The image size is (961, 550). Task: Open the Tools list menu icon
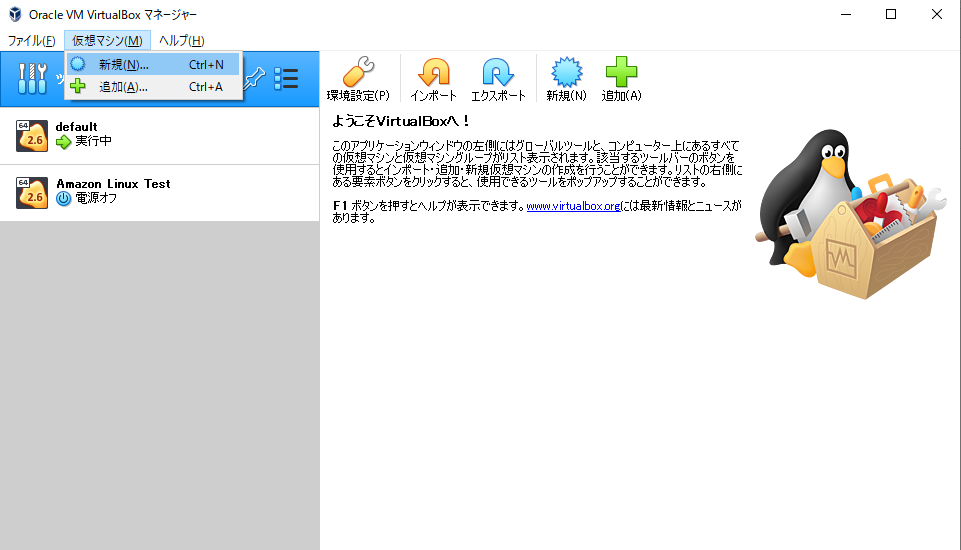click(286, 78)
